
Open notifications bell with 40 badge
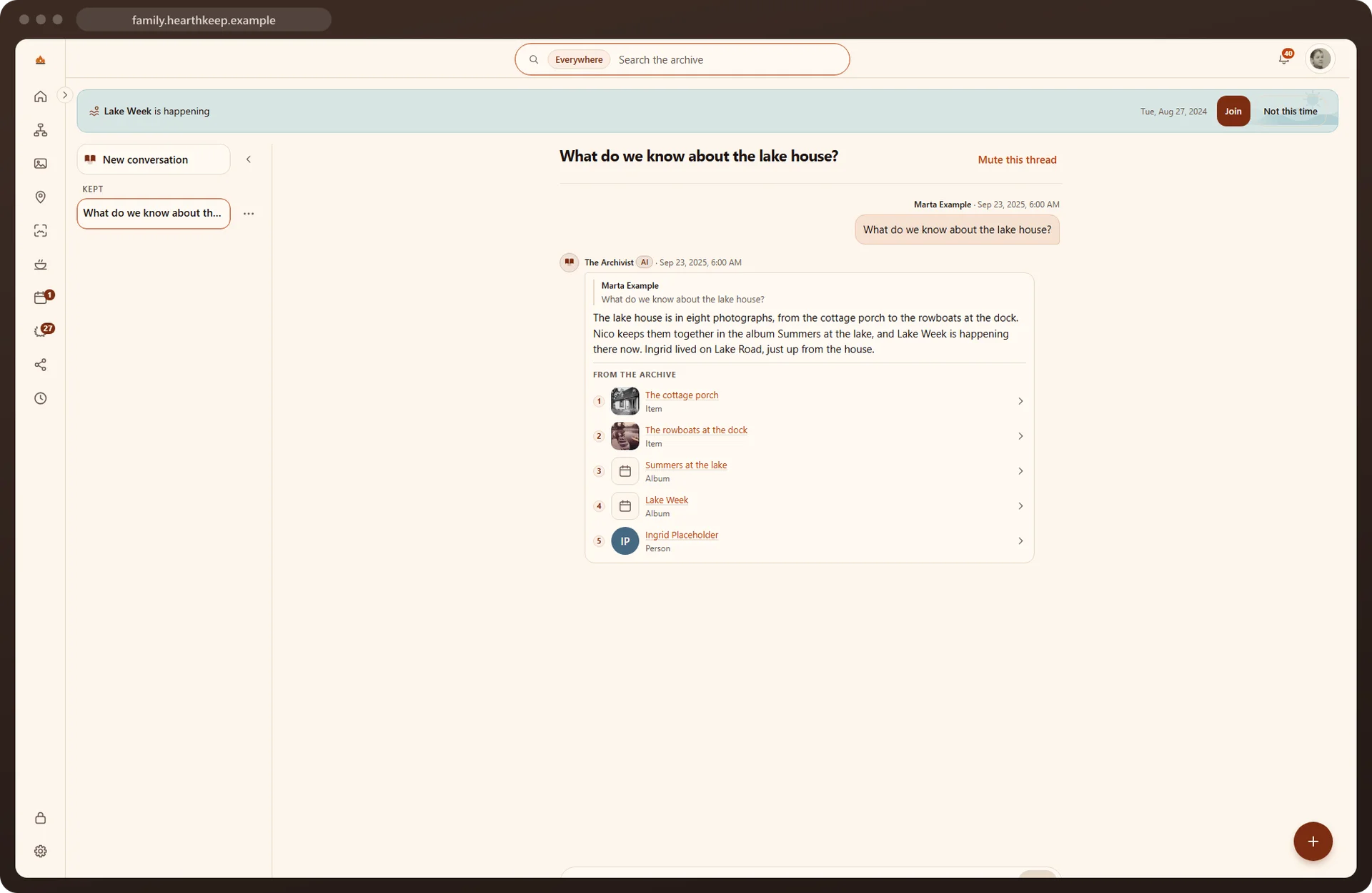pos(1284,59)
